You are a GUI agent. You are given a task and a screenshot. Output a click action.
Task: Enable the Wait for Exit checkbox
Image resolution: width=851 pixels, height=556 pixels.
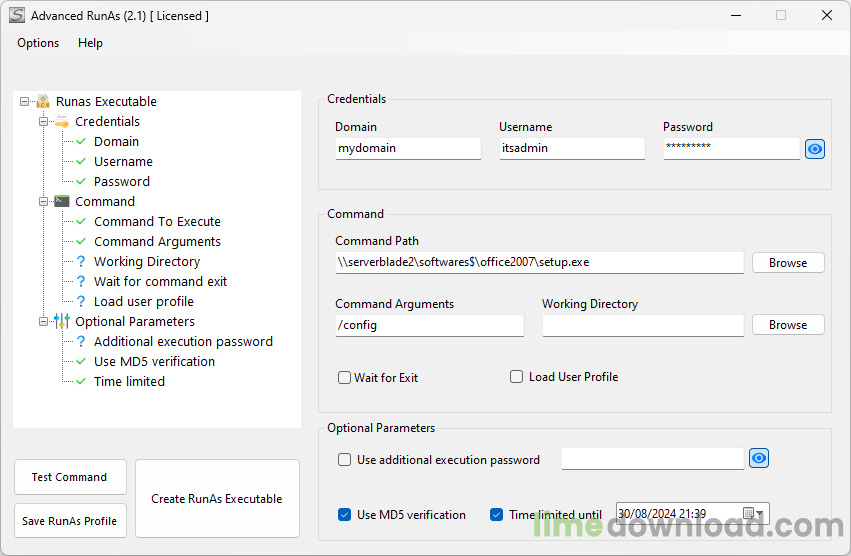(x=345, y=378)
